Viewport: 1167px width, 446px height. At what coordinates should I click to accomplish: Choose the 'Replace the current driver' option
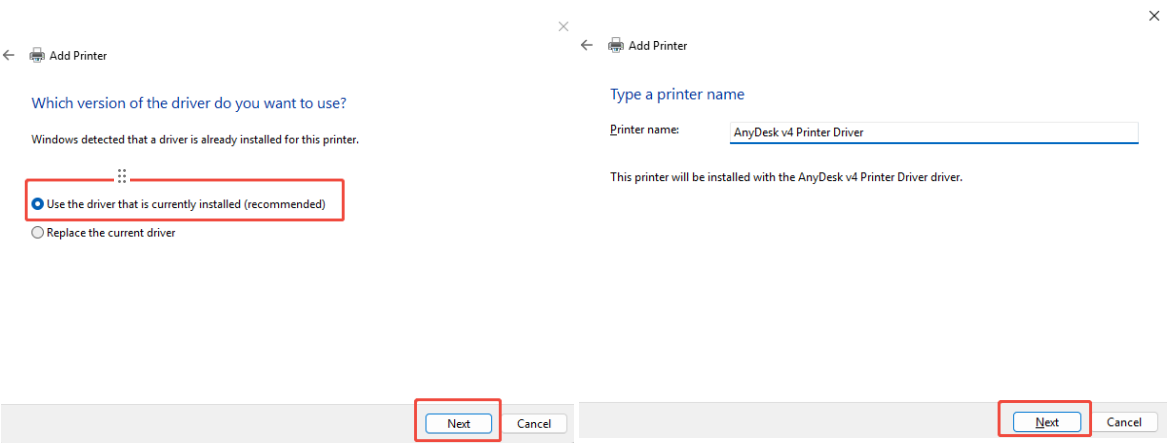click(38, 233)
